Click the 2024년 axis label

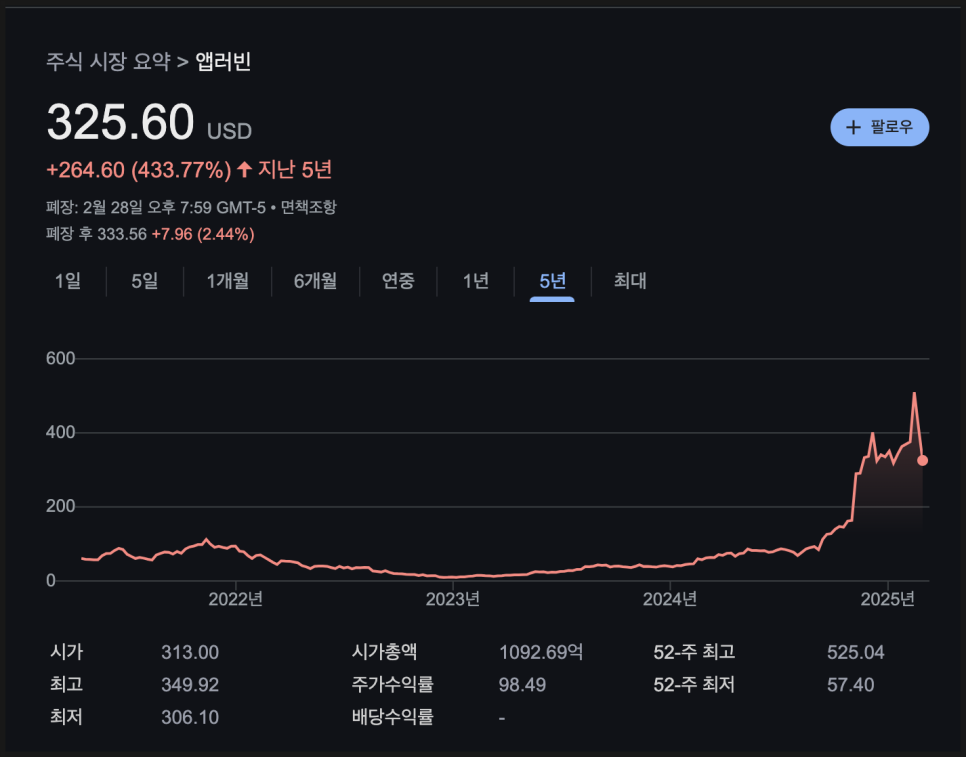point(670,599)
